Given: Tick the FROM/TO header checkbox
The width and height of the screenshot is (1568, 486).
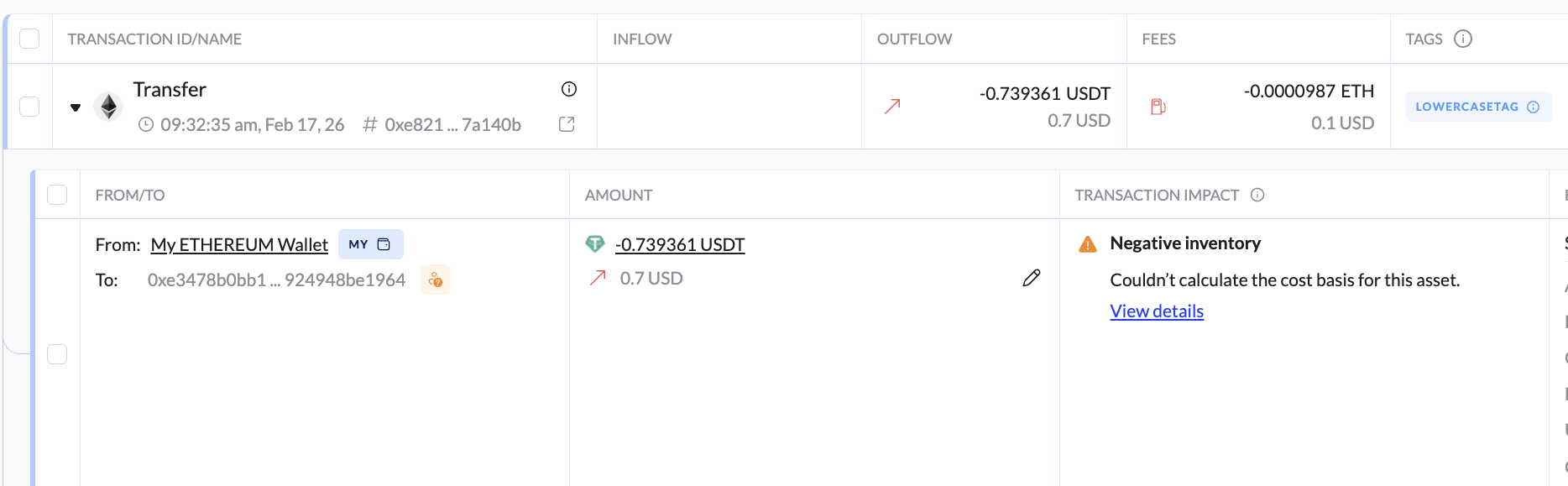Looking at the screenshot, I should [x=57, y=195].
